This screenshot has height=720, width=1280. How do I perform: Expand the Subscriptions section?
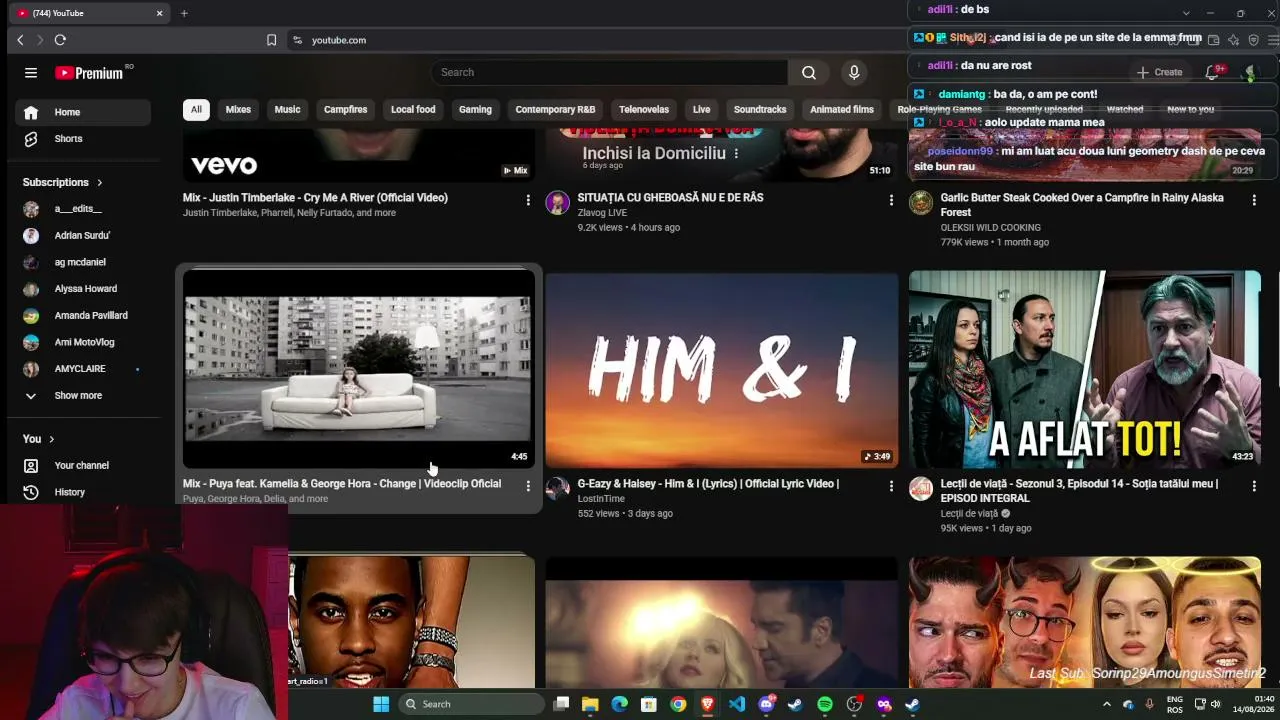(63, 182)
